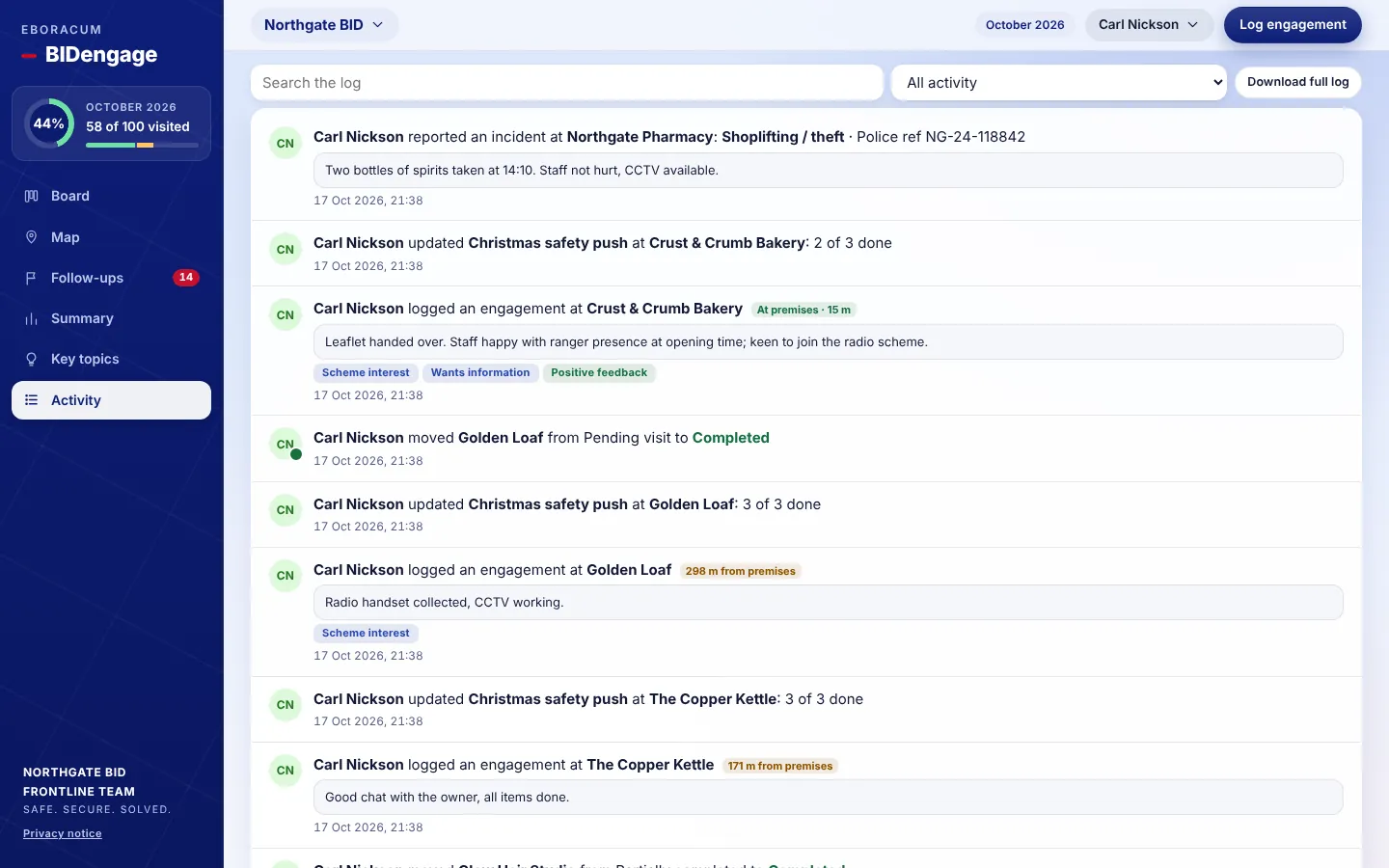Viewport: 1389px width, 868px height.
Task: Open Follow-ups in the sidebar
Action: pyautogui.click(x=111, y=278)
